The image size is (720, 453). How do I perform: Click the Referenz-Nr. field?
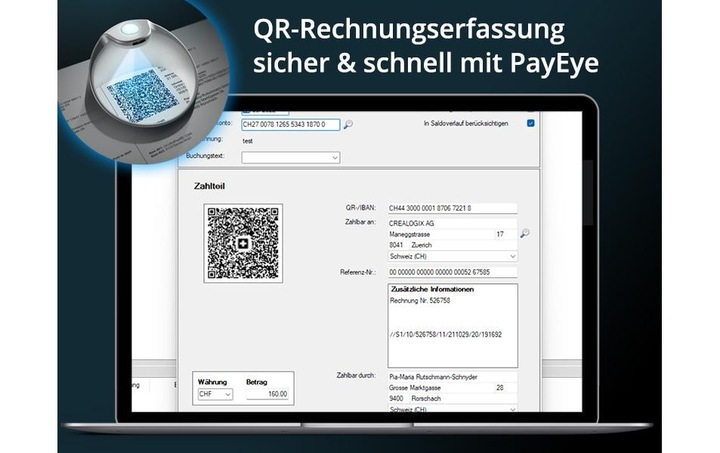point(453,272)
